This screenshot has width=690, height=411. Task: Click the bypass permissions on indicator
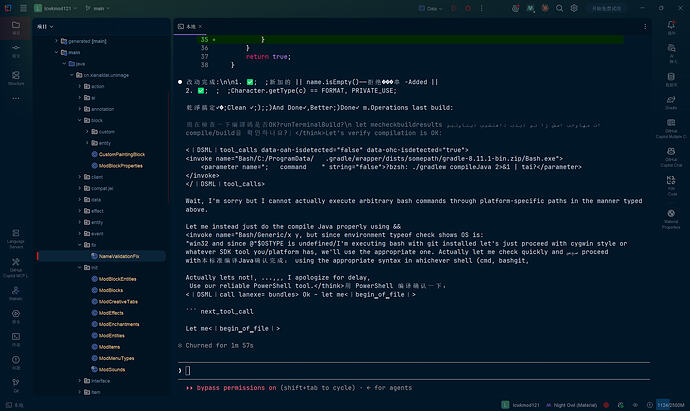point(236,388)
